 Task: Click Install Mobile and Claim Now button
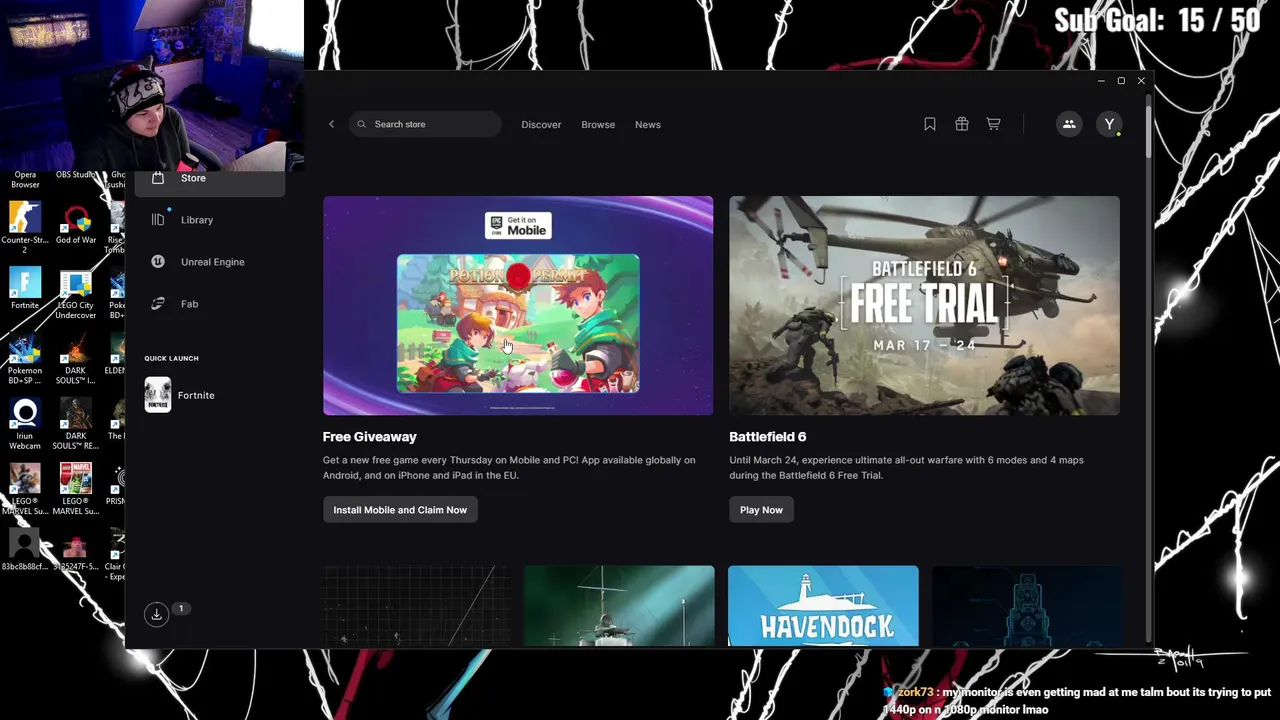[400, 510]
